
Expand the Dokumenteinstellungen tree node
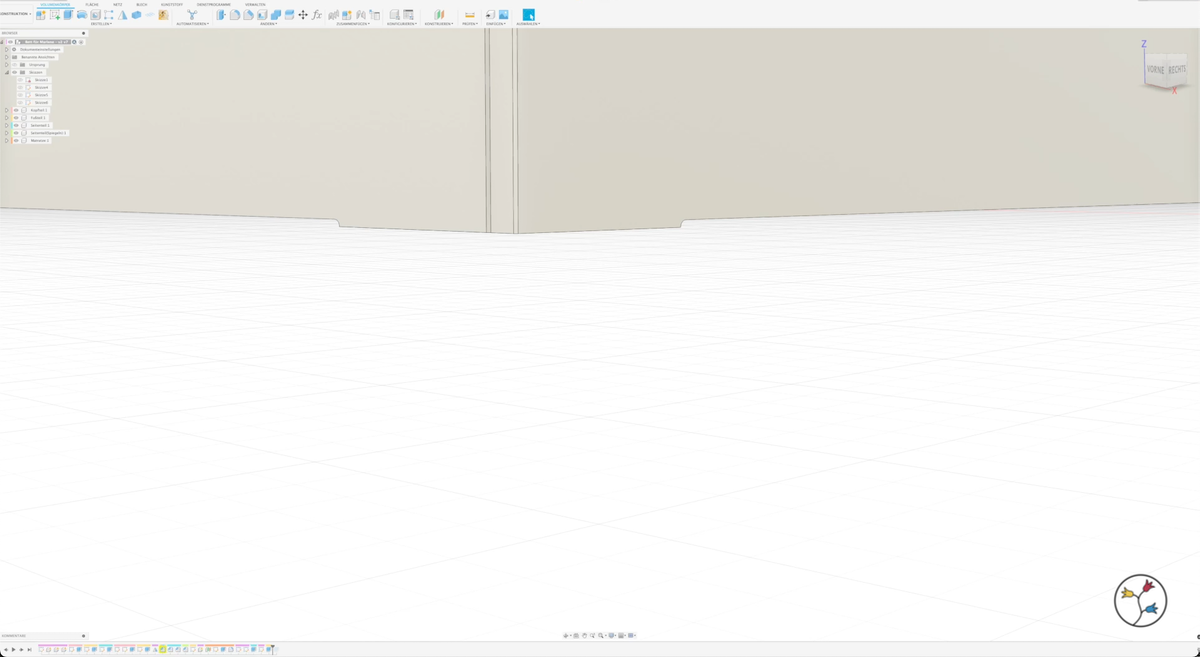click(6, 50)
